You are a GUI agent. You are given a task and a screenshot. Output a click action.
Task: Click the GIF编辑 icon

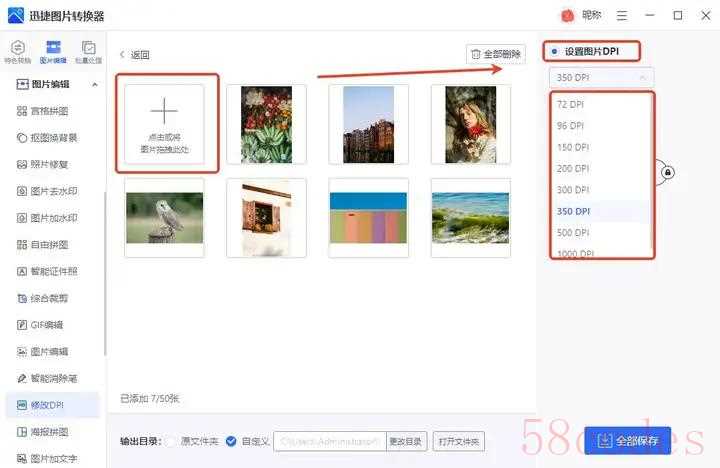point(22,325)
